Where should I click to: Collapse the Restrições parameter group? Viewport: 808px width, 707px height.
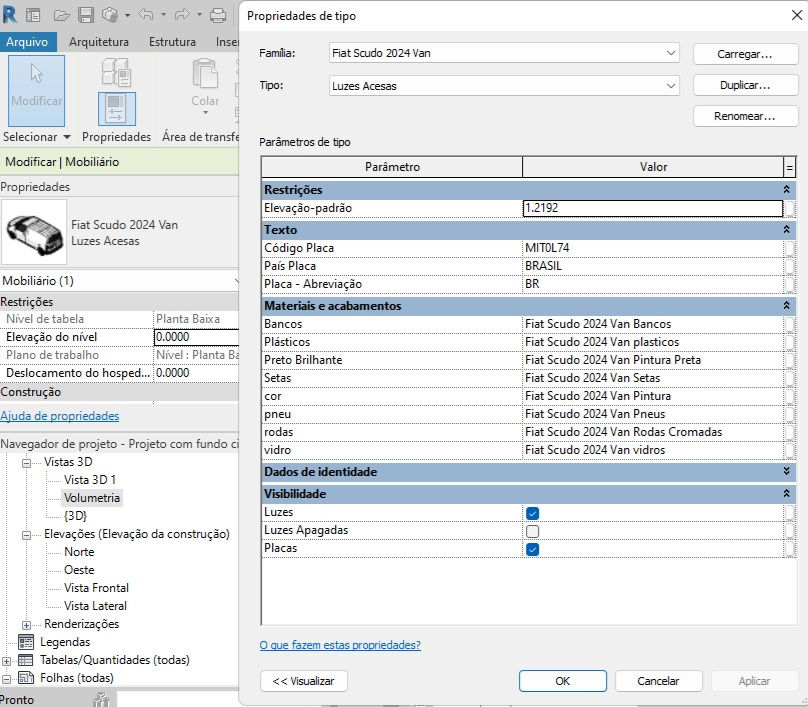point(786,190)
